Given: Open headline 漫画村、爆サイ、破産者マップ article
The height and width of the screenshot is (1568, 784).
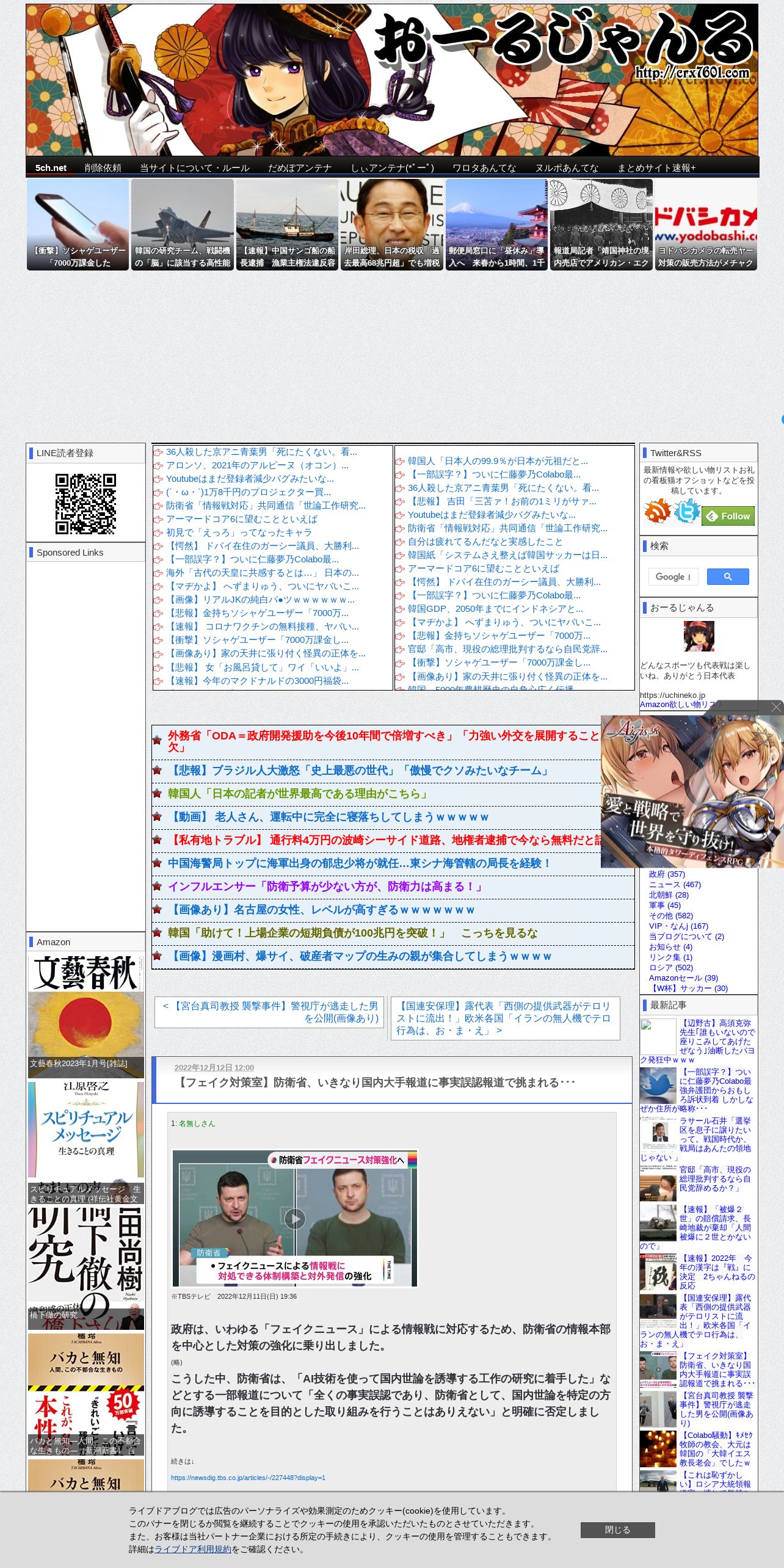Looking at the screenshot, I should 360,956.
